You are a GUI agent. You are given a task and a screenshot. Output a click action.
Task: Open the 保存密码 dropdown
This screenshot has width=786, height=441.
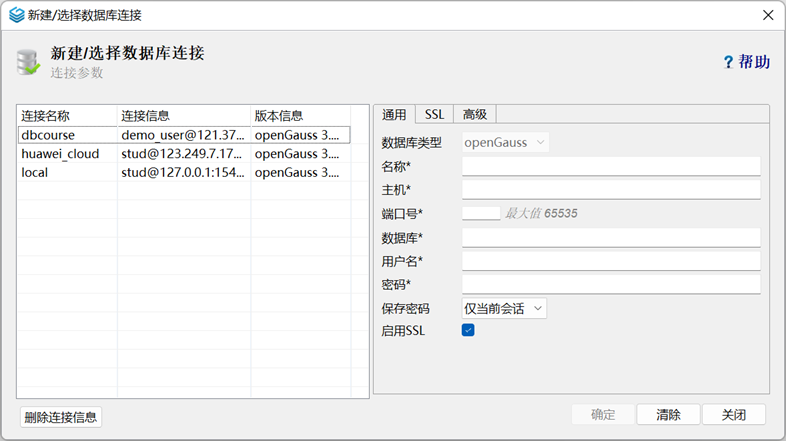click(x=504, y=309)
